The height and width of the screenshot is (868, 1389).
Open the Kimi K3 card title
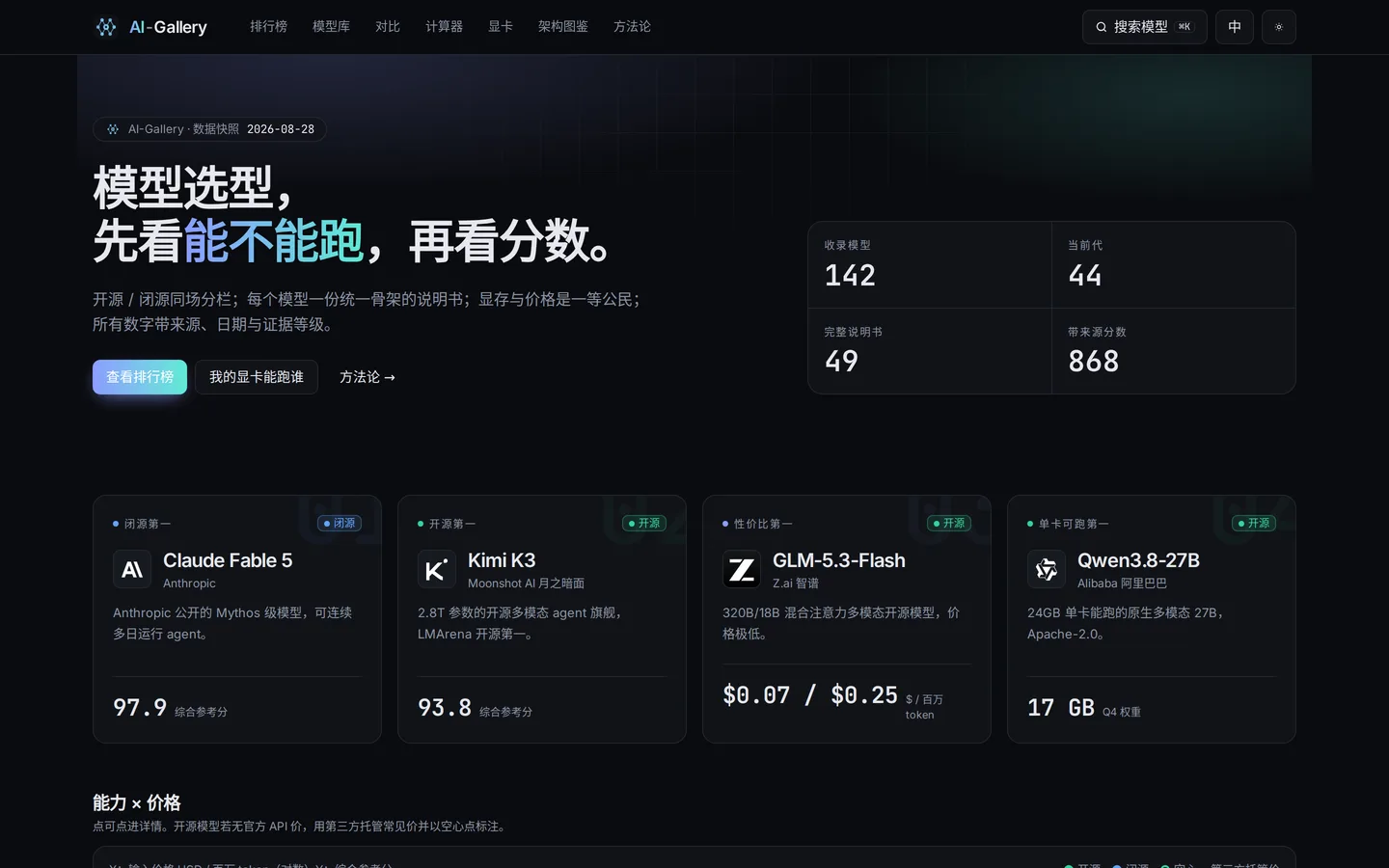coord(502,560)
